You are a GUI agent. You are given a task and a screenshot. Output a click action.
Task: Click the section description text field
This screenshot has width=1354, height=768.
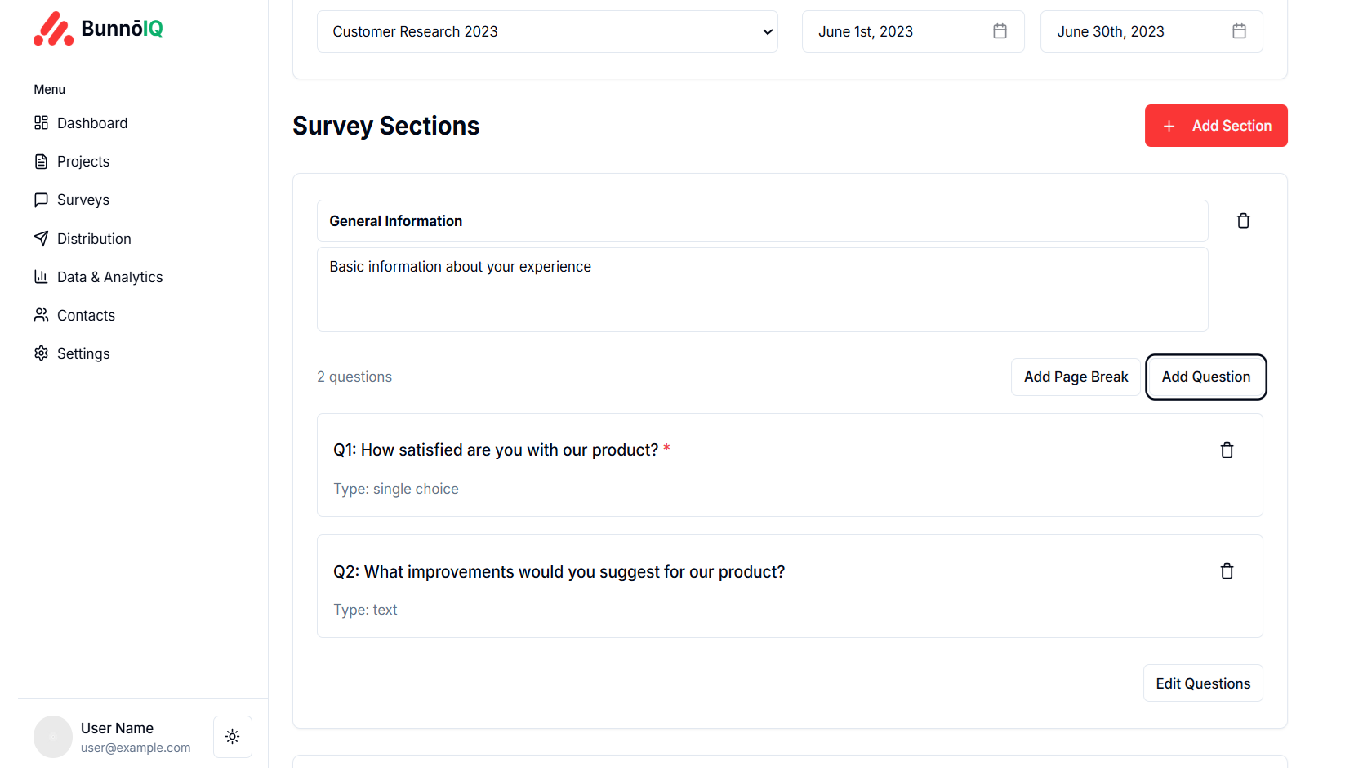tap(762, 289)
